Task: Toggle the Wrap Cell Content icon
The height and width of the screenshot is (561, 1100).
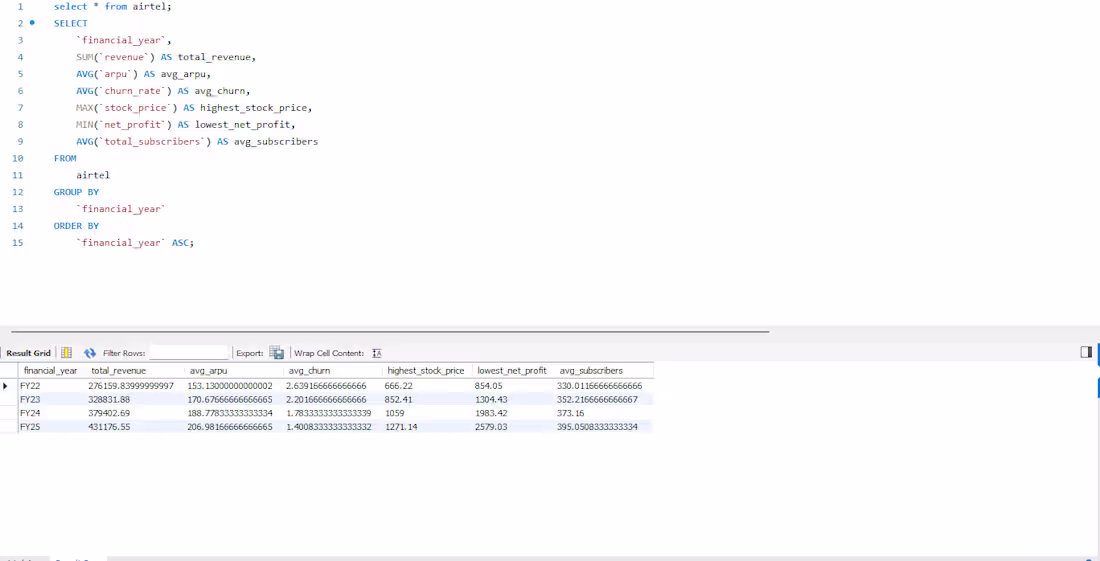Action: click(377, 353)
